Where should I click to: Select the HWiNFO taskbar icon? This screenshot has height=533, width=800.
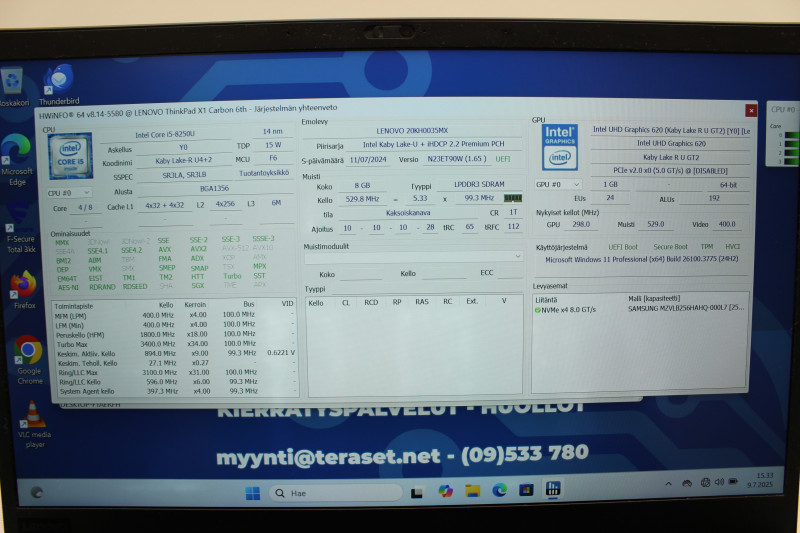553,489
